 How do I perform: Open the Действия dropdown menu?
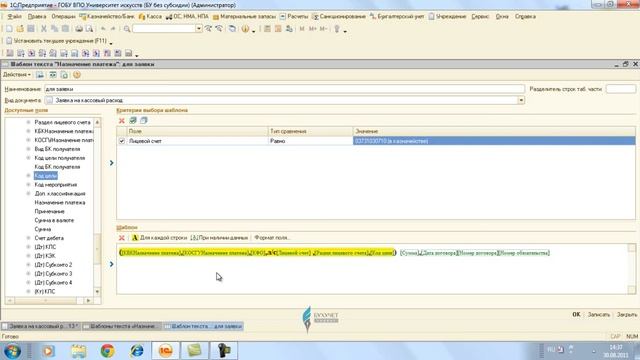pyautogui.click(x=17, y=75)
